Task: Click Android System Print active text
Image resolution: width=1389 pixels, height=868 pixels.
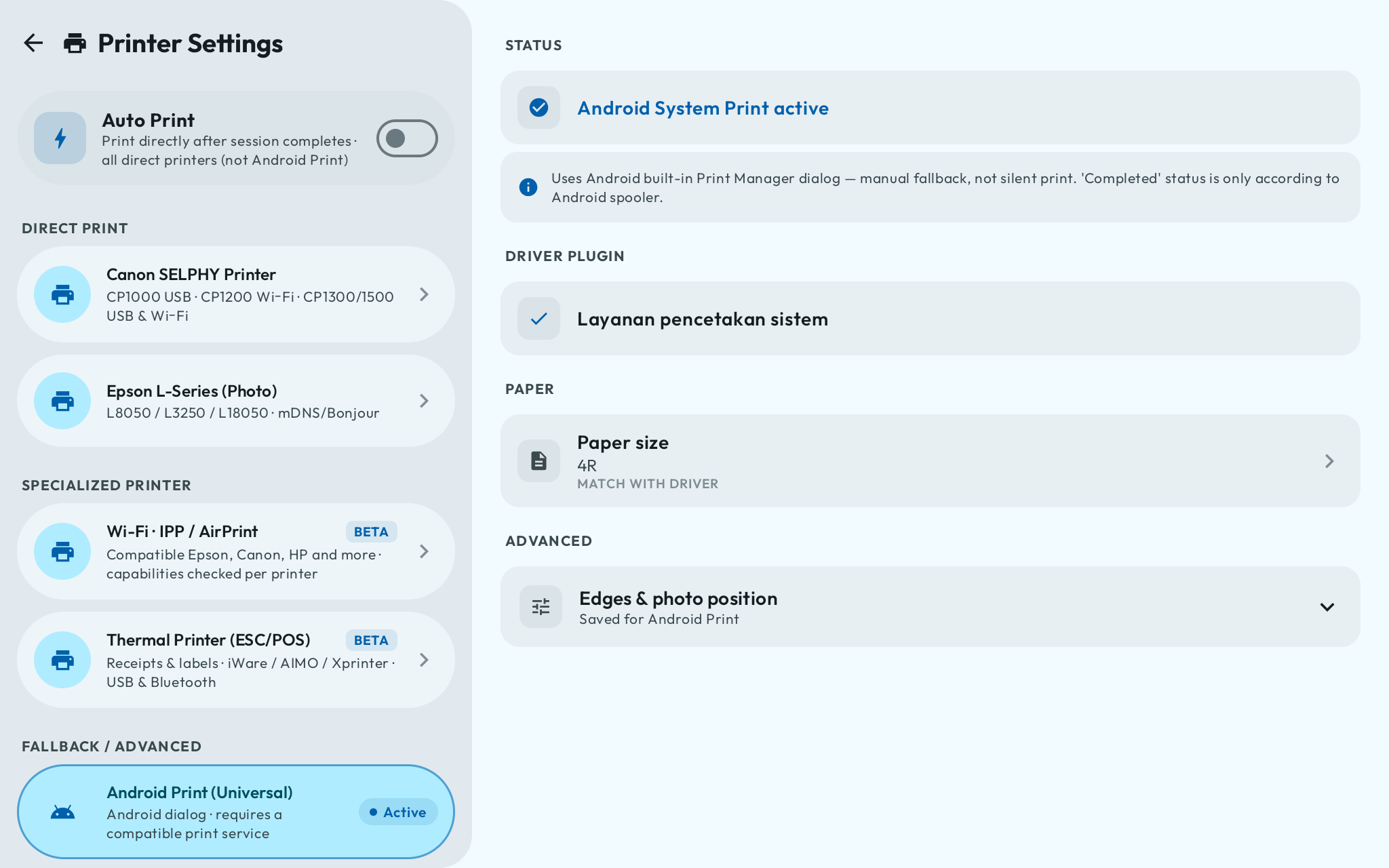Action: coord(703,108)
